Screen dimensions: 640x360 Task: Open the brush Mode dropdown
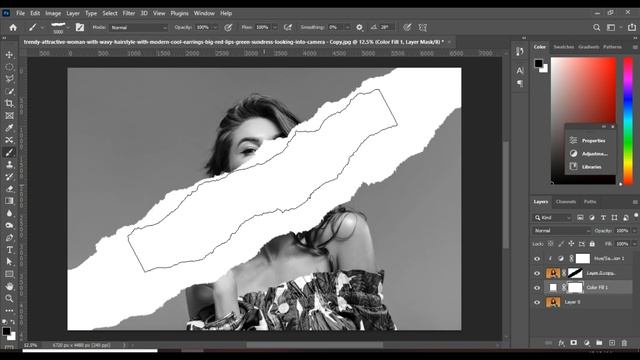pyautogui.click(x=138, y=27)
